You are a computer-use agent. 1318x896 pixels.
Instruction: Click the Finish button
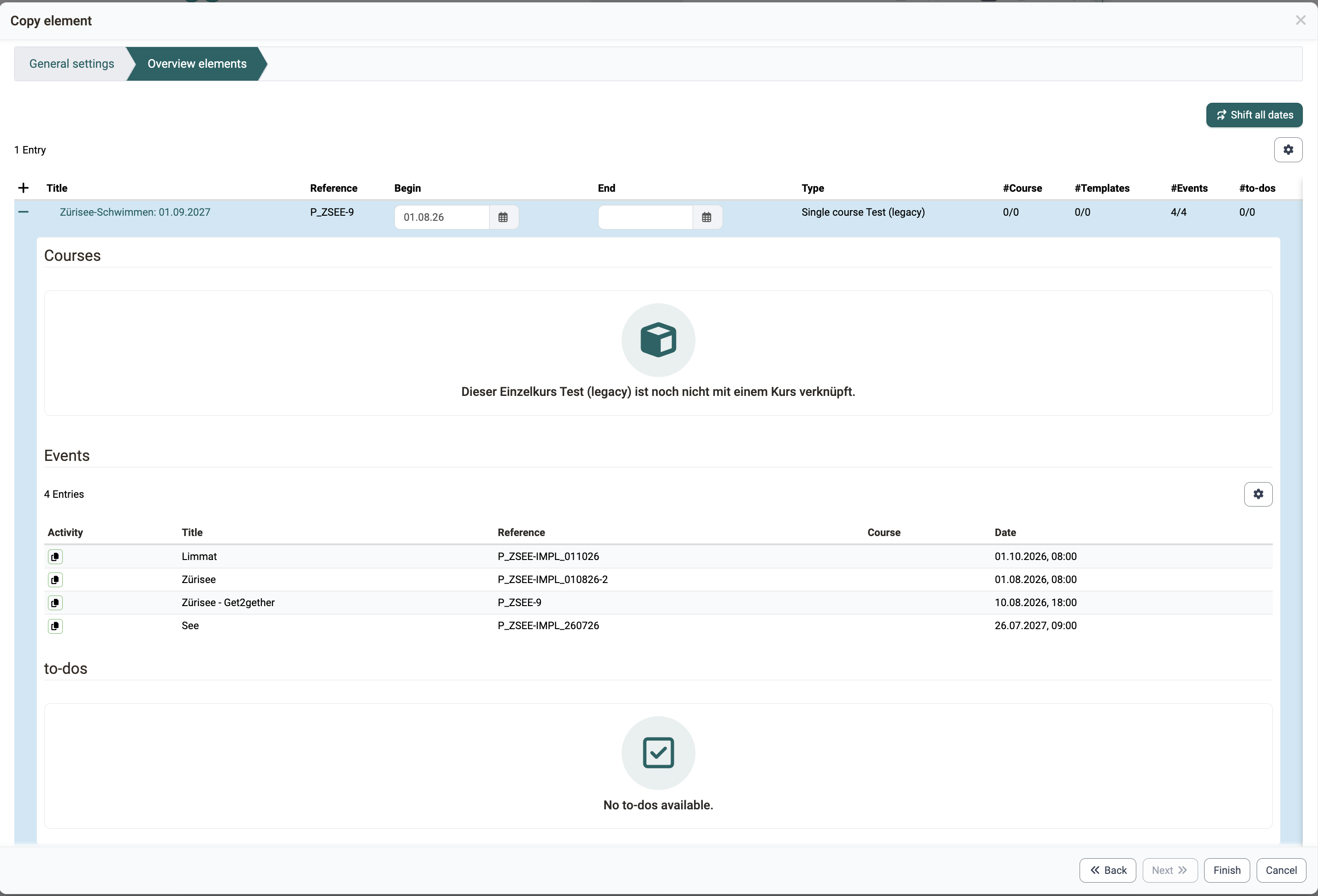[x=1227, y=870]
